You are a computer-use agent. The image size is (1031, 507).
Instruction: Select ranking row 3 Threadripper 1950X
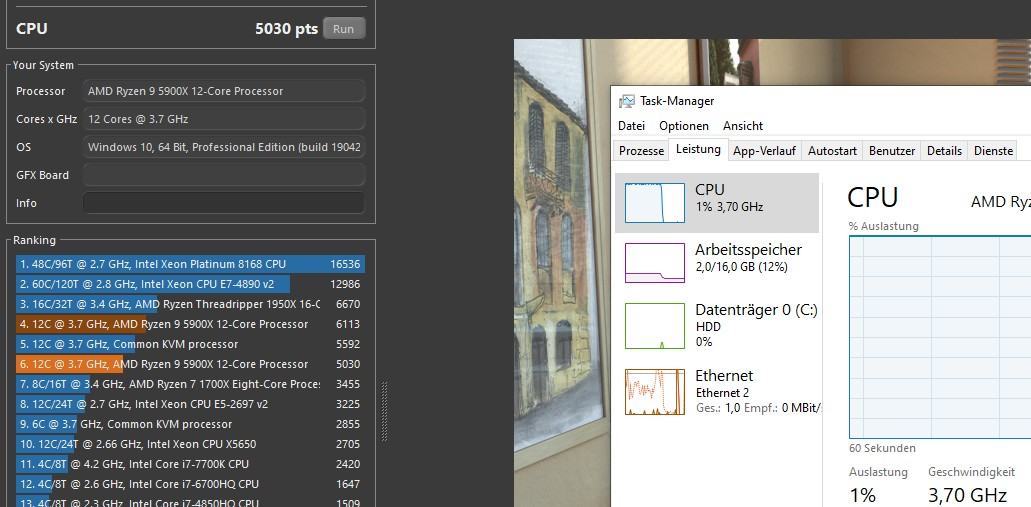tap(190, 304)
